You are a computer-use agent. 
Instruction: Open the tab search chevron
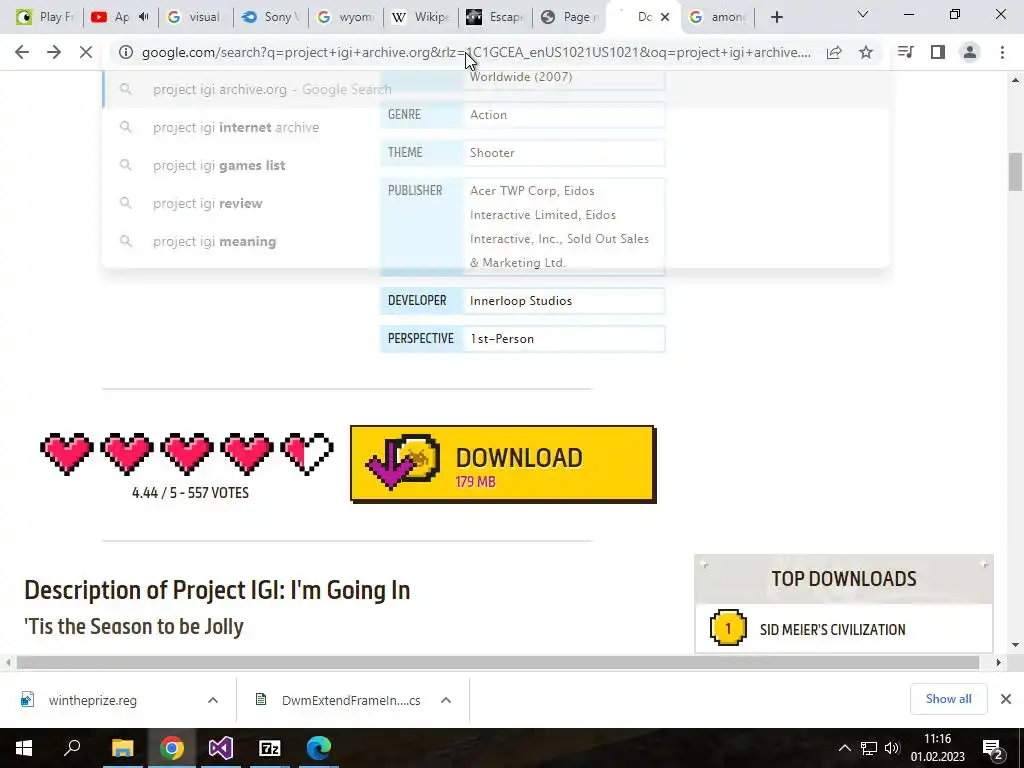tap(863, 14)
